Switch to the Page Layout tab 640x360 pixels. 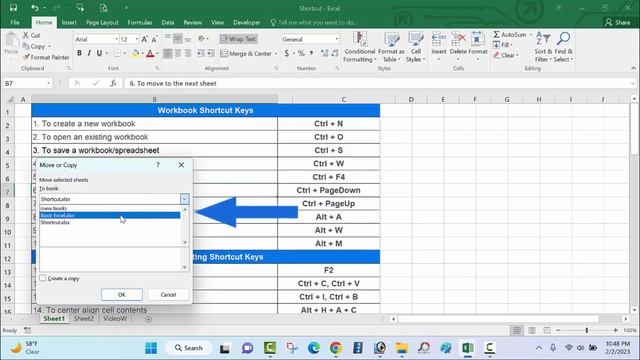(x=102, y=22)
